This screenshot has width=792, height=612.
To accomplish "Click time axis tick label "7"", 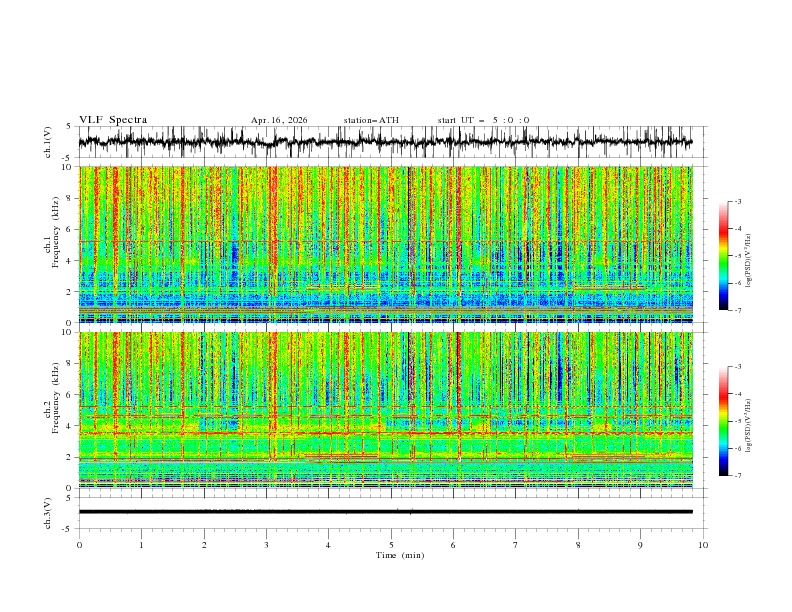I will [516, 545].
